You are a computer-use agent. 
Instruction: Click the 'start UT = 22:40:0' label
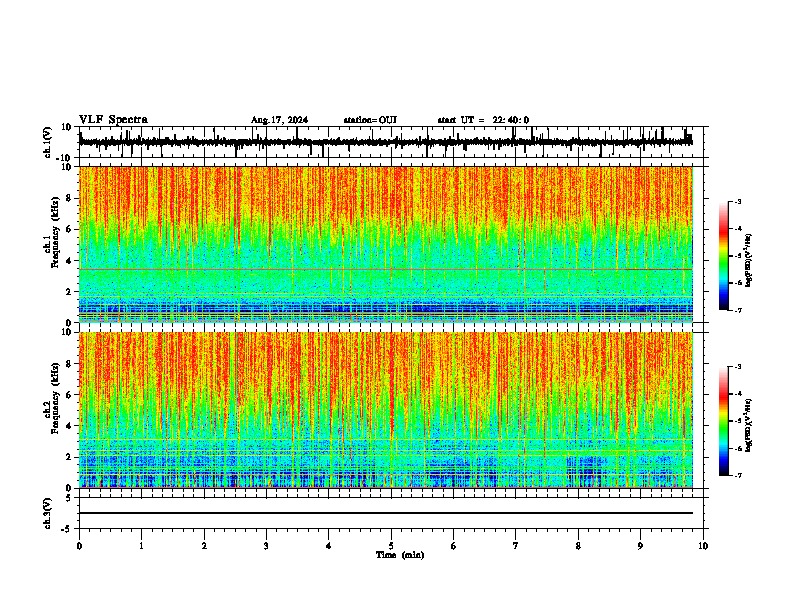[x=483, y=120]
